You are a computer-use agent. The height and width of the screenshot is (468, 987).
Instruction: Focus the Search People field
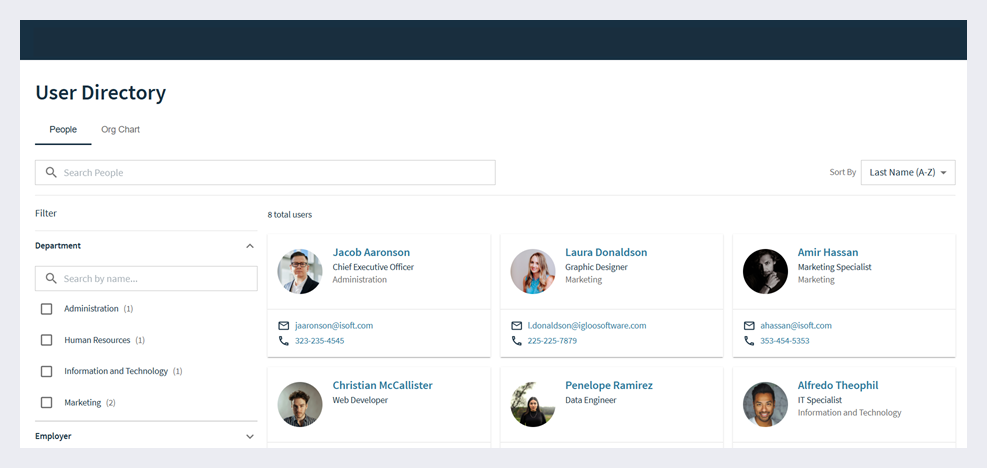point(265,172)
